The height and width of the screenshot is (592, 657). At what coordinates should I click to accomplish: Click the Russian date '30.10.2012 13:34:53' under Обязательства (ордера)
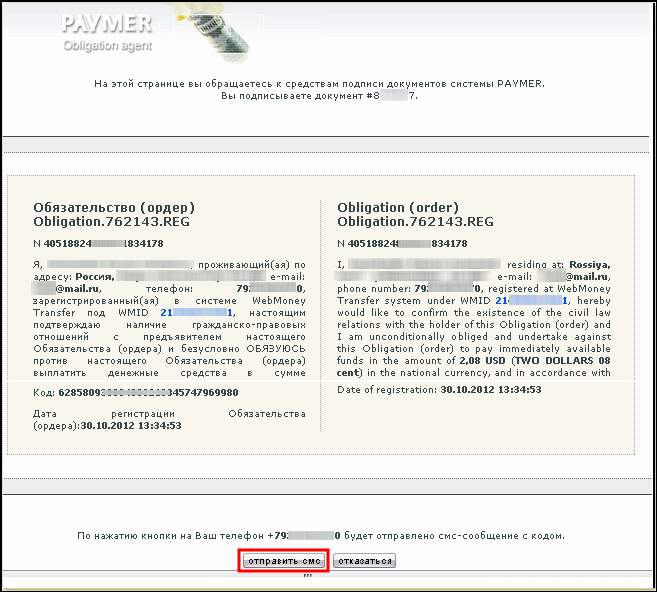pos(131,426)
